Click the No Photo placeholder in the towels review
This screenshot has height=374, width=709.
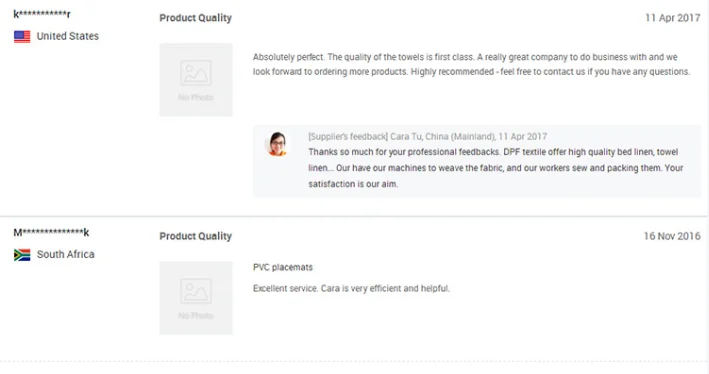pos(196,80)
